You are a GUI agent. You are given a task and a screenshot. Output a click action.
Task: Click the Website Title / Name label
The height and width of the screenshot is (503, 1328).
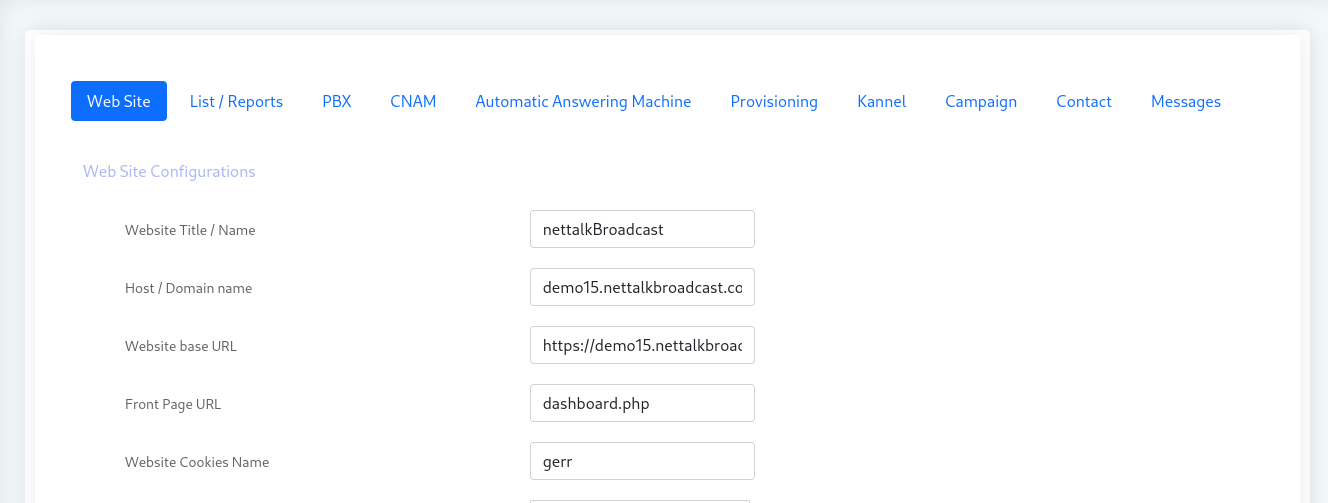[x=190, y=230]
